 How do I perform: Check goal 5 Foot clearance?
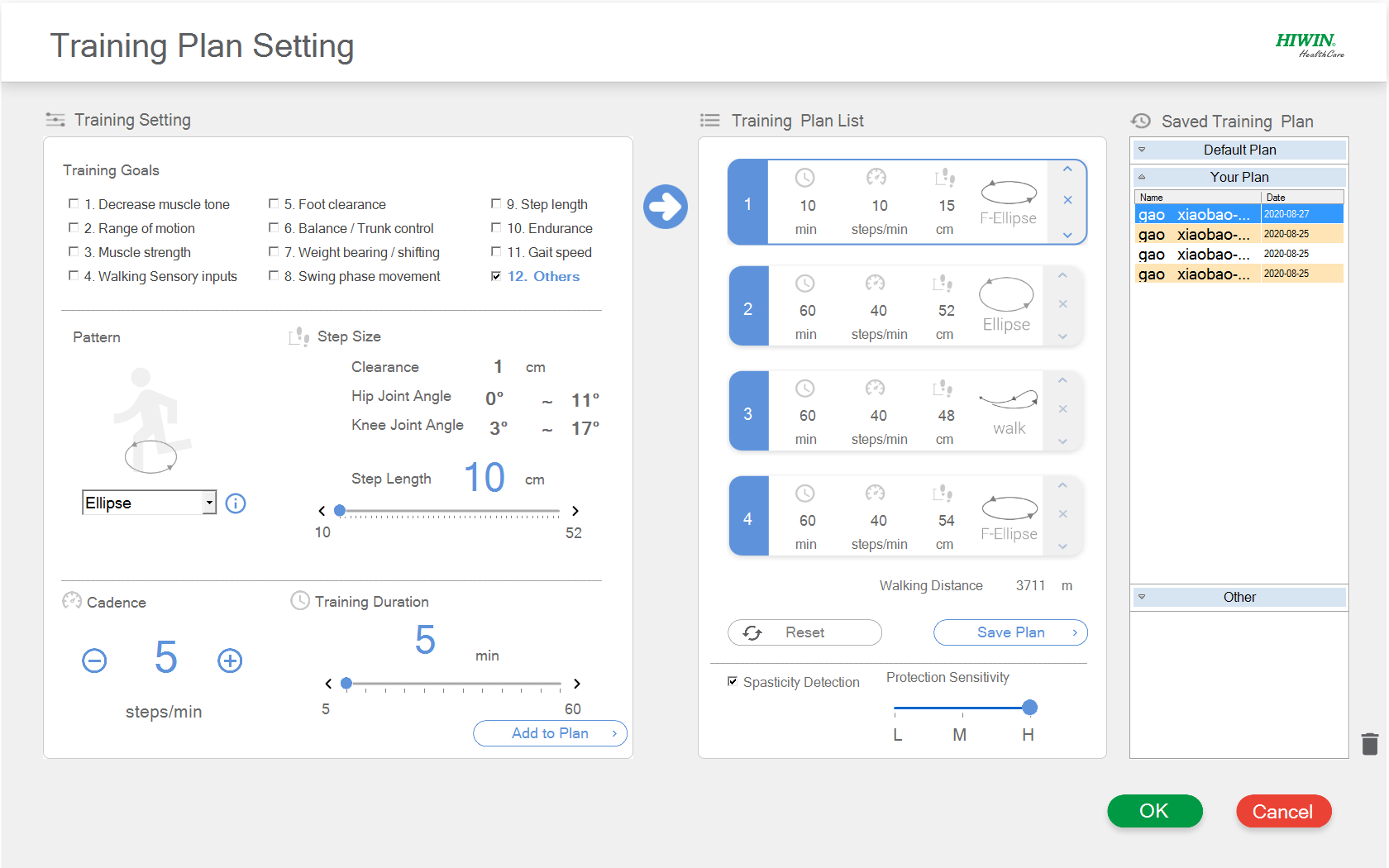(x=274, y=203)
